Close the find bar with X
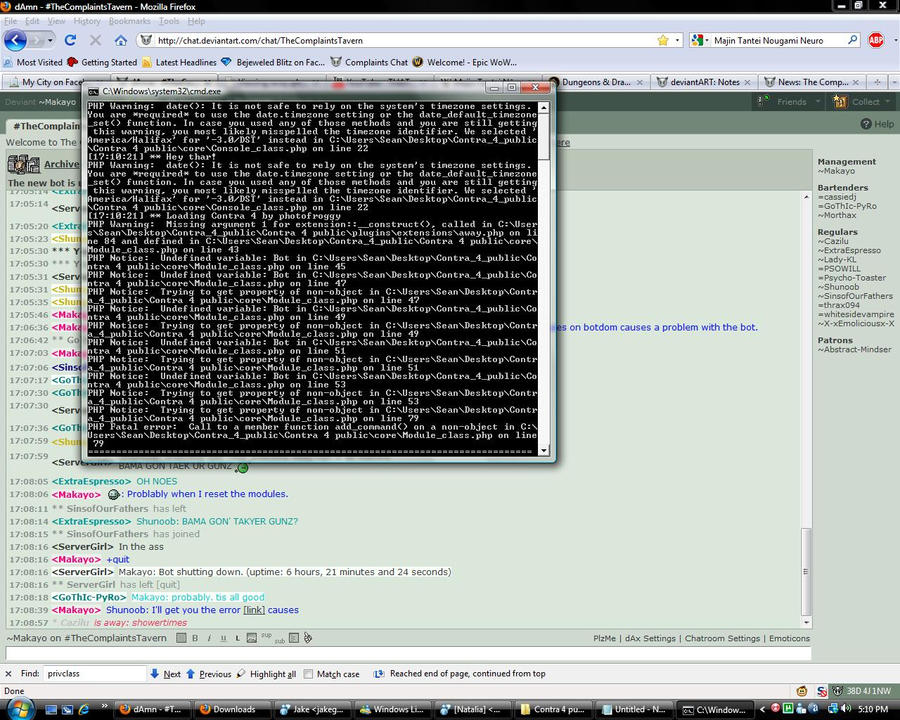The width and height of the screenshot is (900, 720). point(9,674)
